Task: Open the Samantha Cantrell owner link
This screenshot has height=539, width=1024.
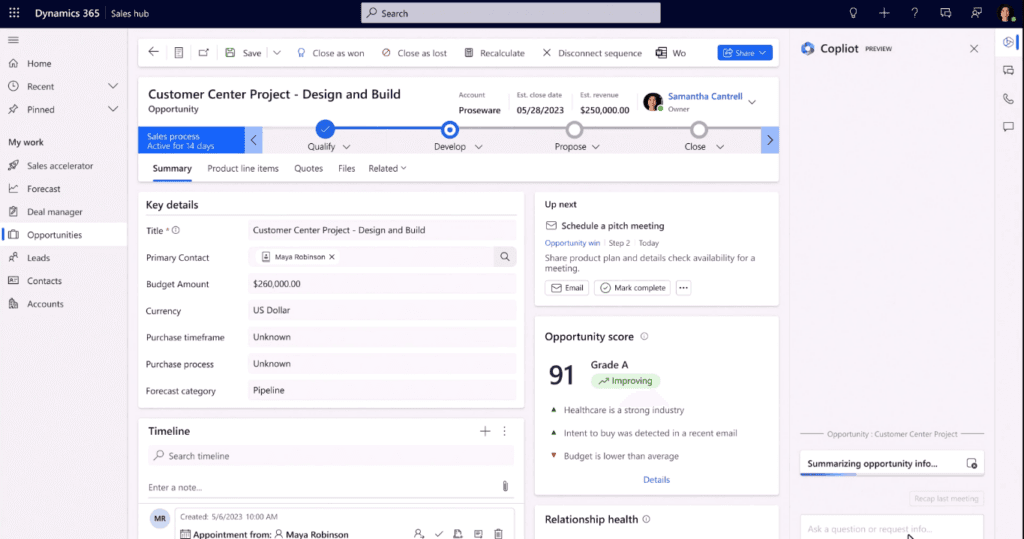Action: [705, 96]
